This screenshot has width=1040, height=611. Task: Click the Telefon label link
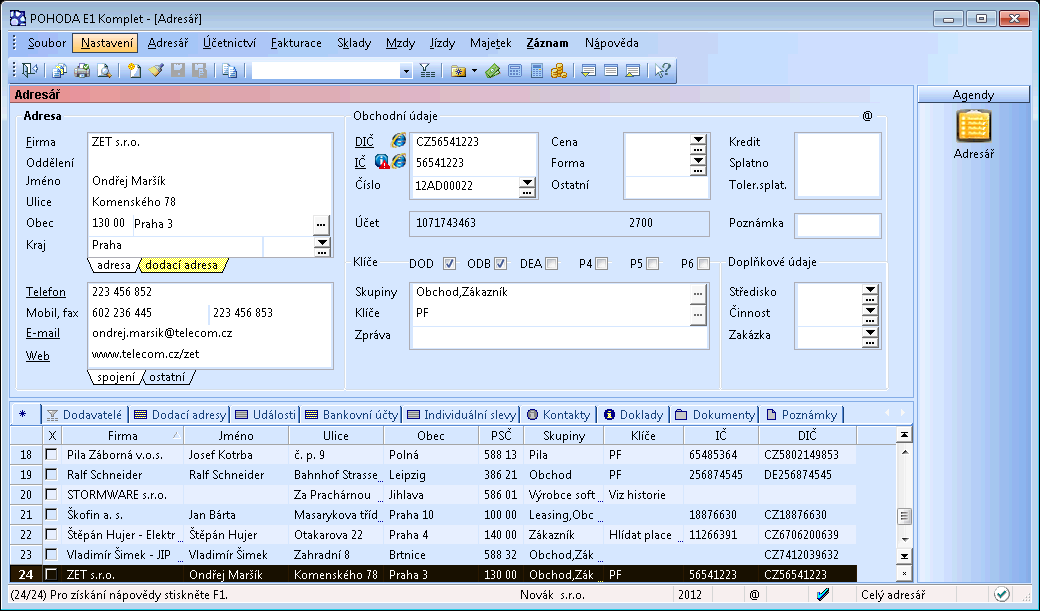coord(46,292)
